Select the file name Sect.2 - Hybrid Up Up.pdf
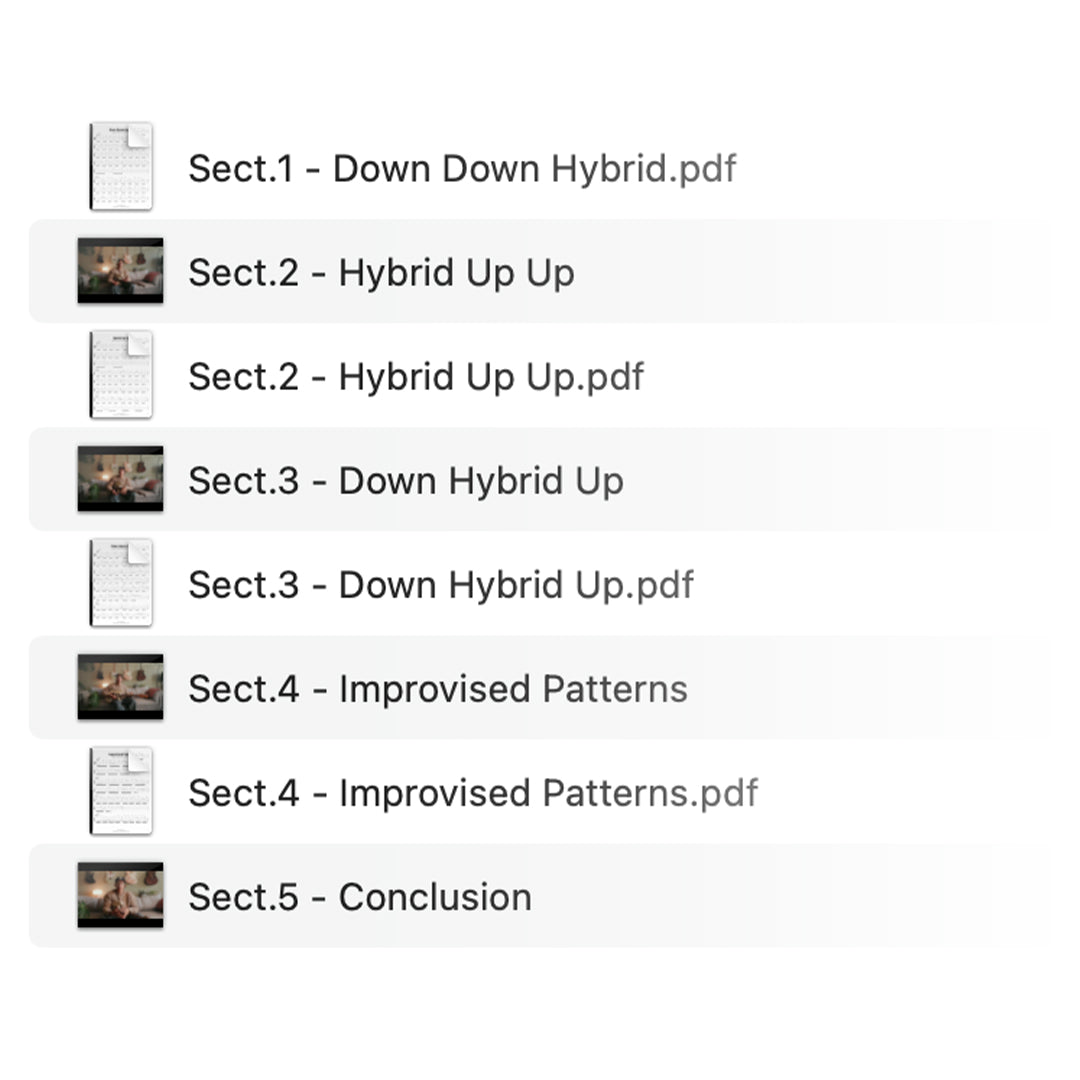The width and height of the screenshot is (1080, 1080). (416, 377)
